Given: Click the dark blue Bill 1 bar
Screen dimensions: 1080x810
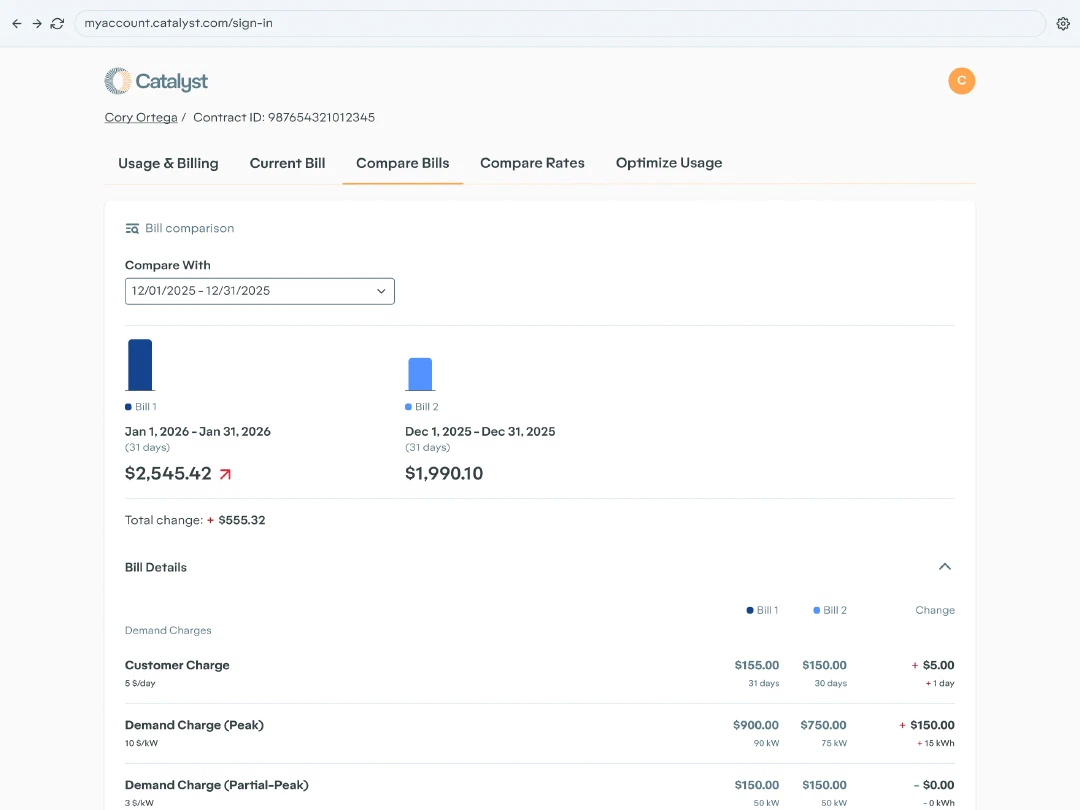Looking at the screenshot, I should click(140, 364).
